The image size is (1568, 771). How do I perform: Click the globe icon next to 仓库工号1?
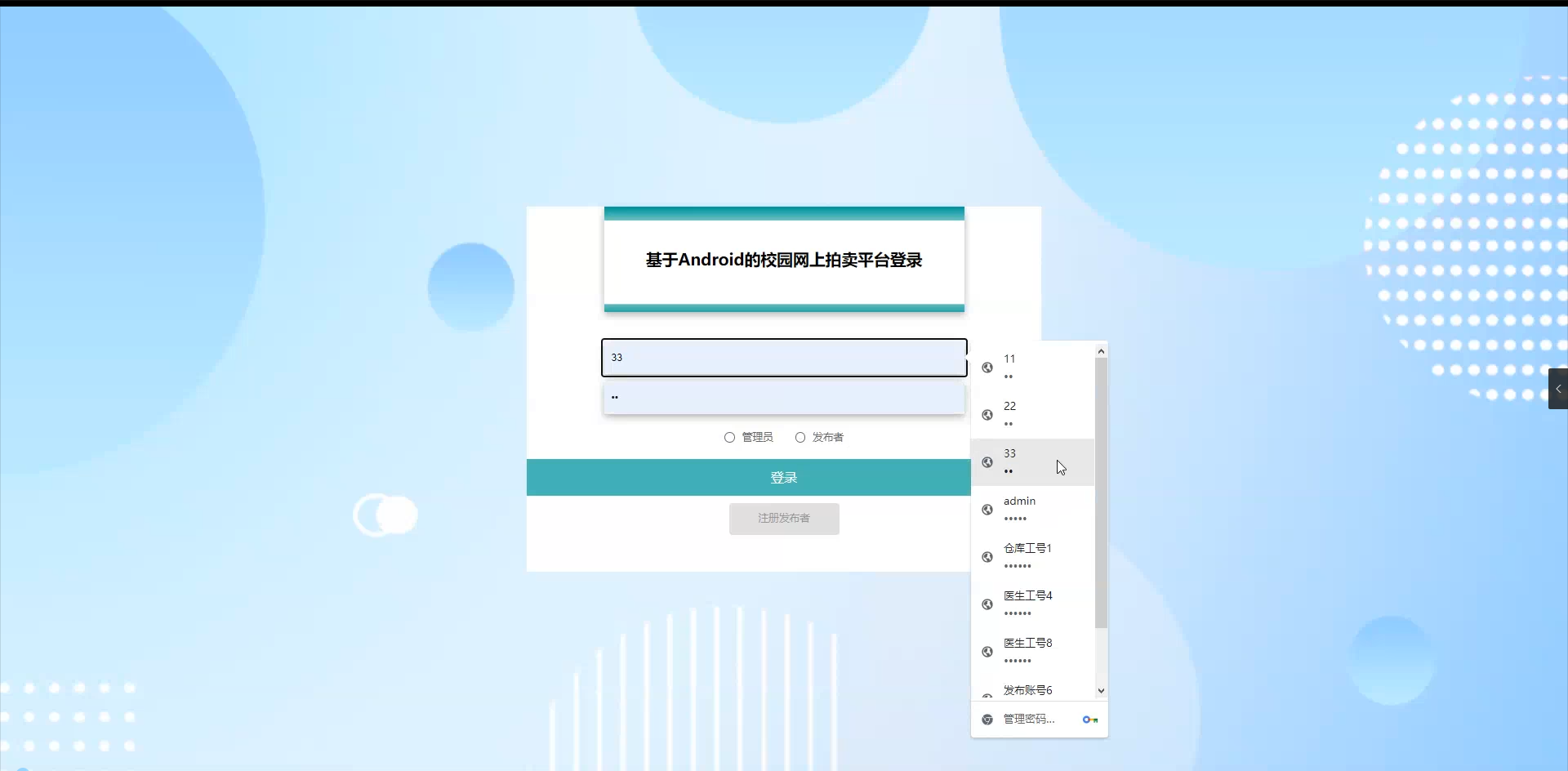988,556
